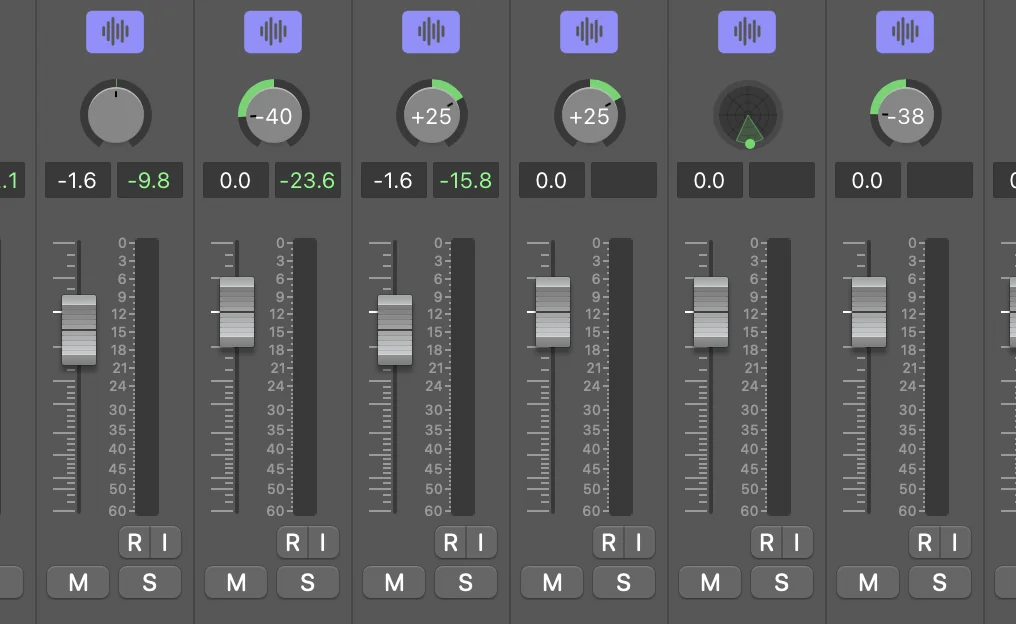The image size is (1016, 624).
Task: Click the -1.6 gain field beside the -9.8 peak
Action: (x=77, y=180)
